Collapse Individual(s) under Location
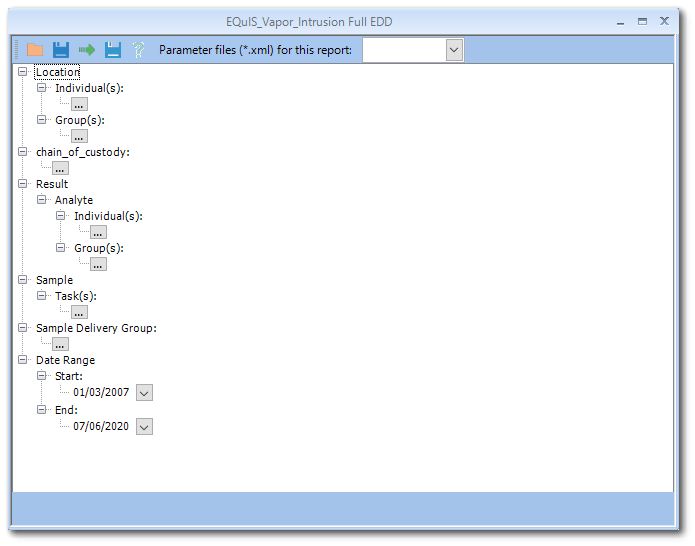The height and width of the screenshot is (546, 695). pos(41,88)
